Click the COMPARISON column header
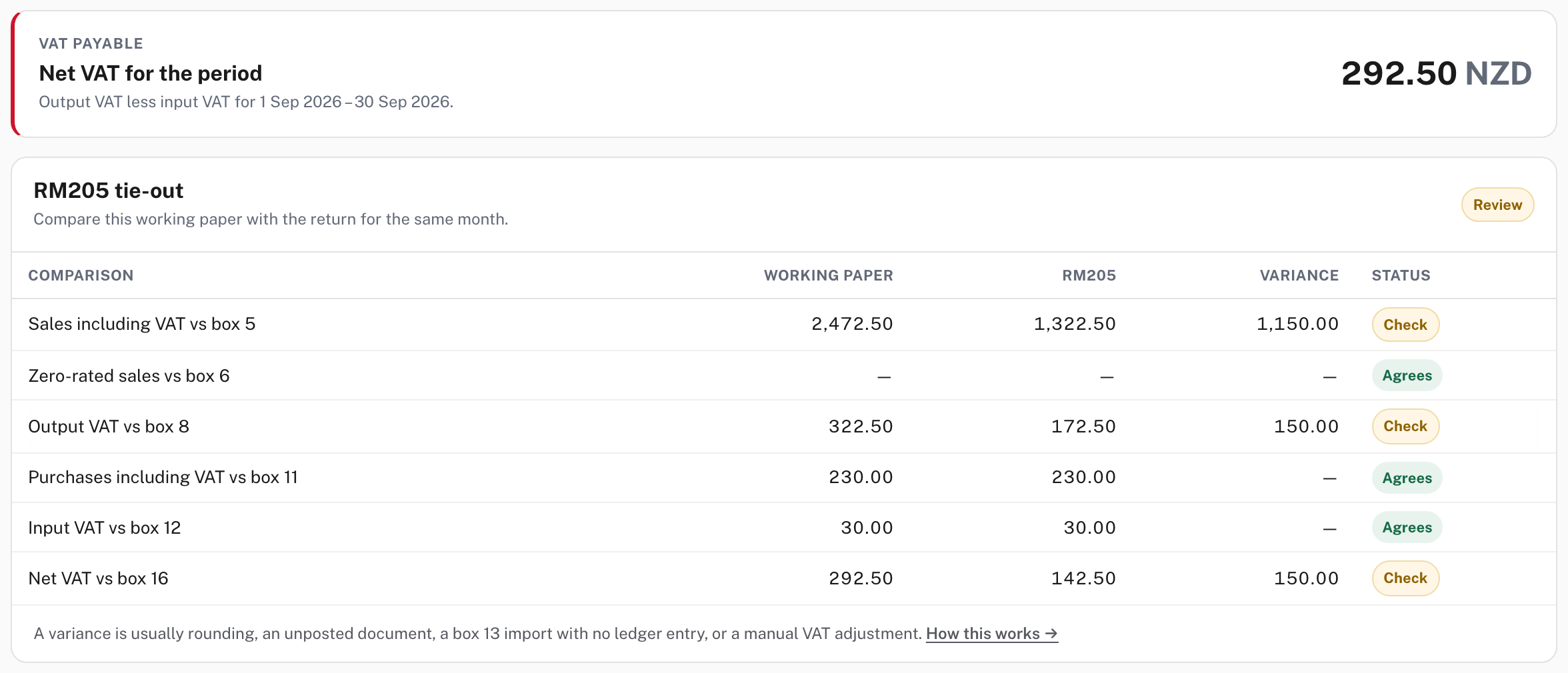1568x673 pixels. (81, 275)
